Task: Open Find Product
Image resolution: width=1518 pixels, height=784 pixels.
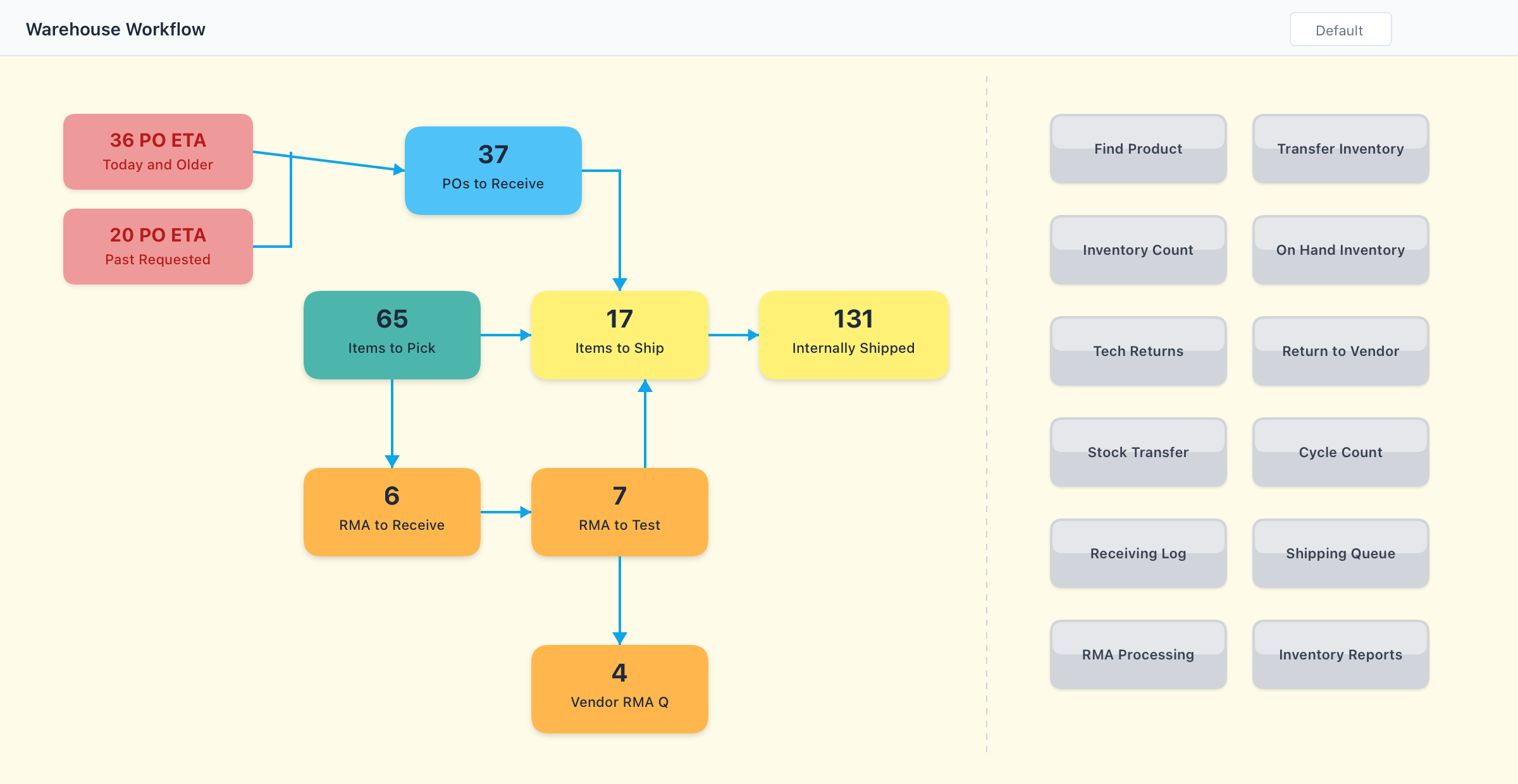Action: (1138, 149)
